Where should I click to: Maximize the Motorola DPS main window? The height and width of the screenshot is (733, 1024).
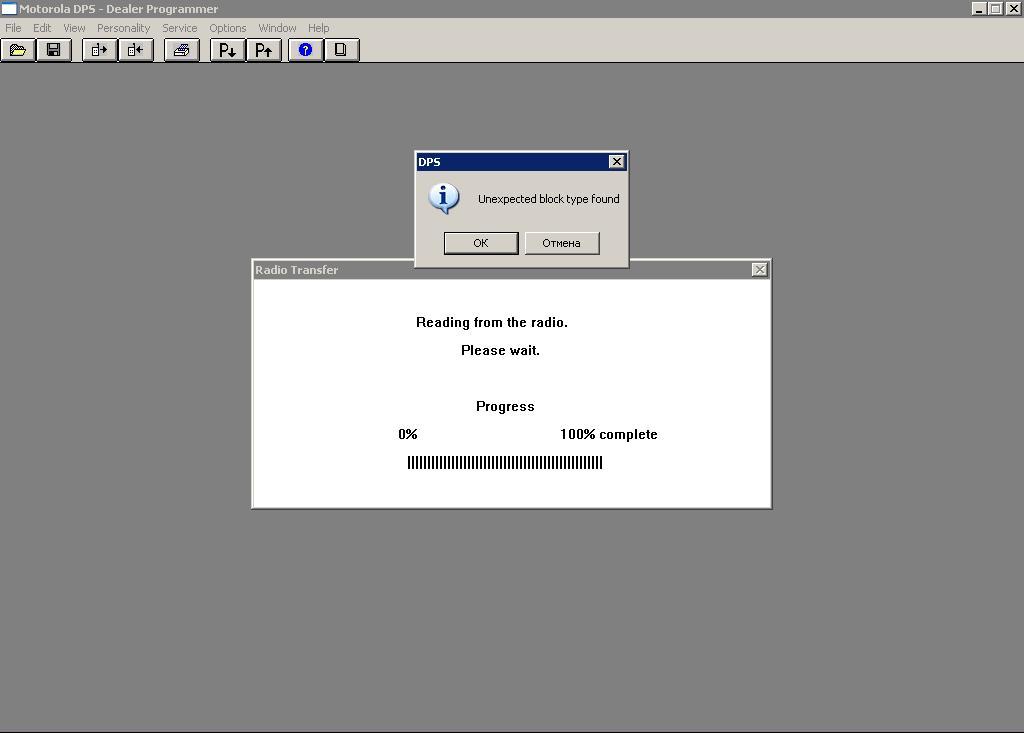point(995,8)
